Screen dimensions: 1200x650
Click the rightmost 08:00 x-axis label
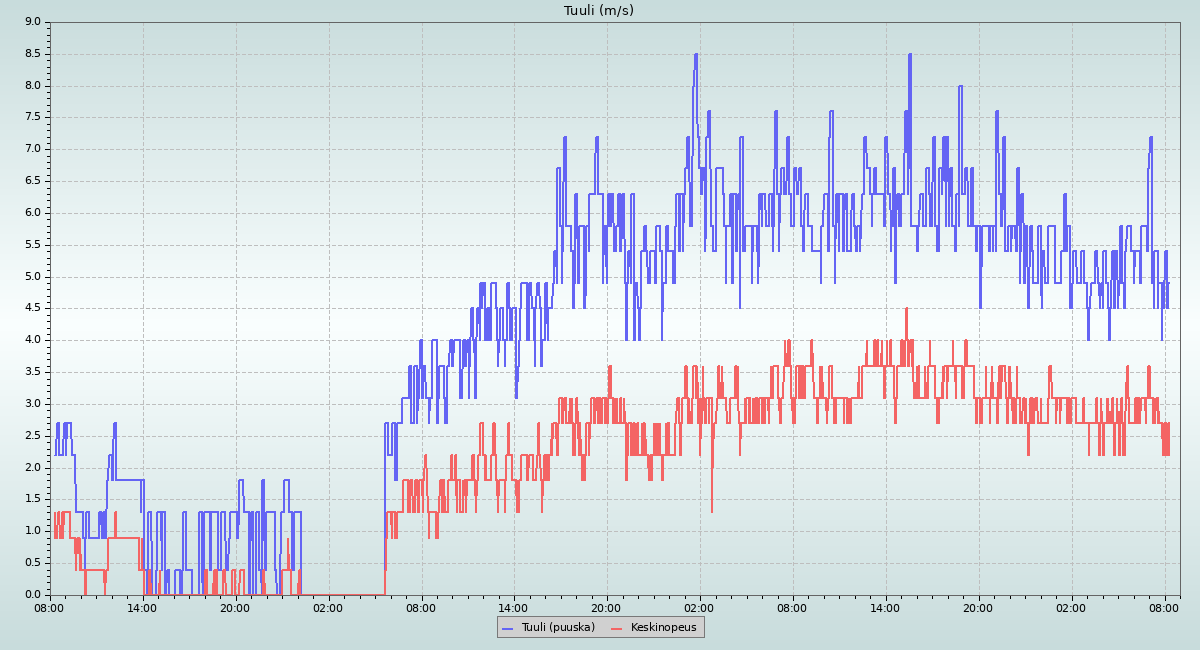tap(1165, 607)
